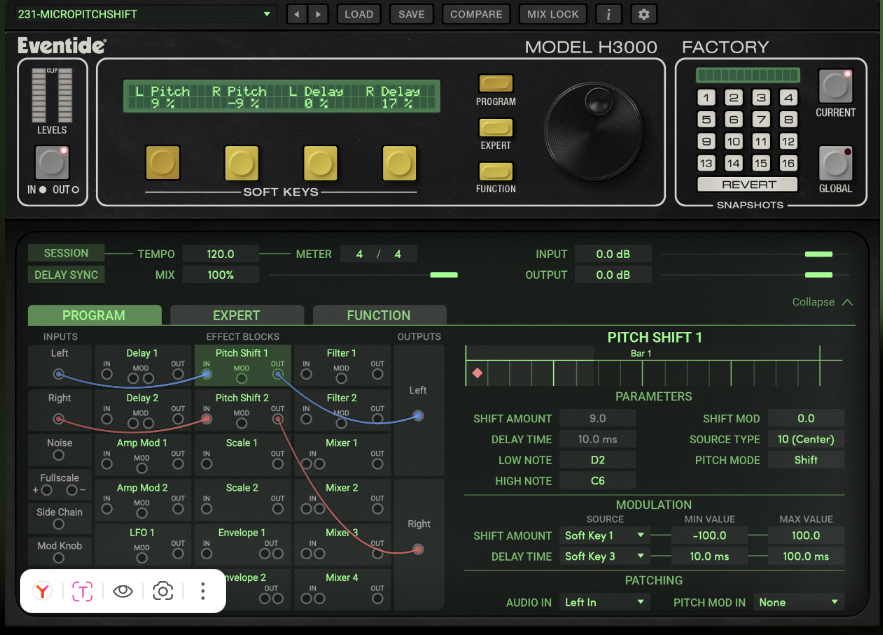Click the Mod Knob input jack
The height and width of the screenshot is (635, 883).
pos(59,558)
